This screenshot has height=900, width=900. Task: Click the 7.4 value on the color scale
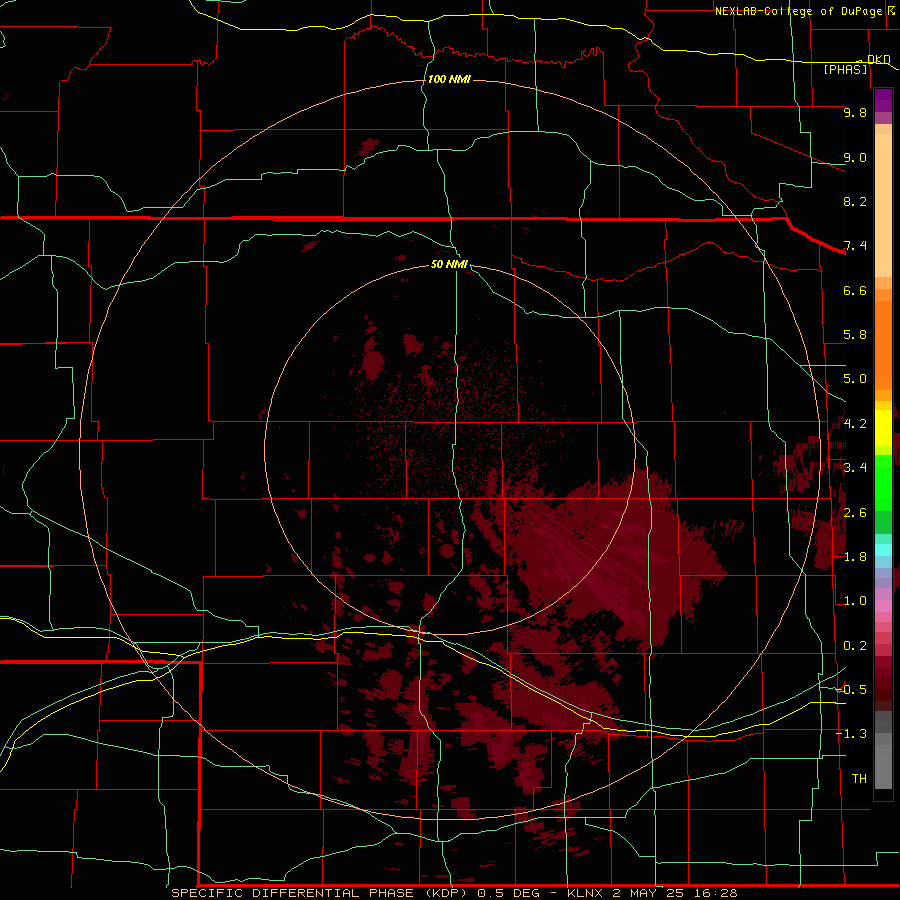[855, 246]
